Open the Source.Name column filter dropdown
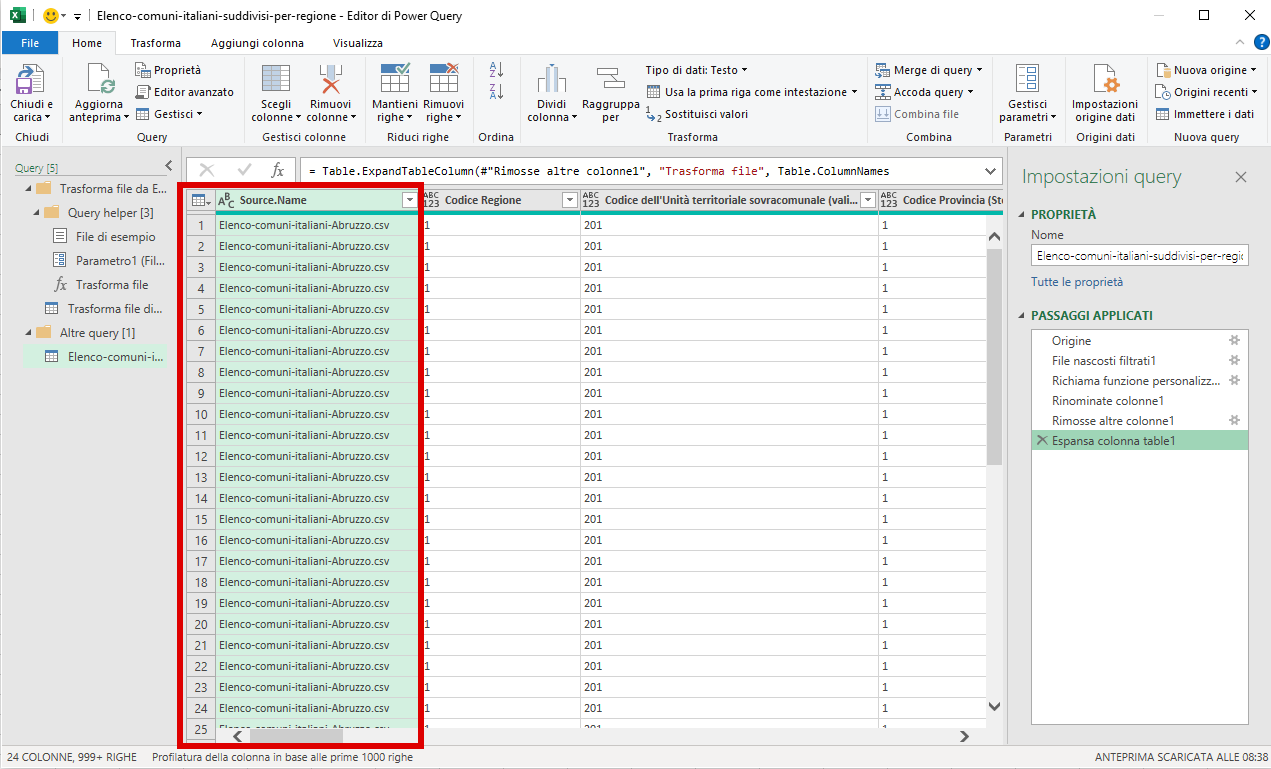 [x=409, y=200]
